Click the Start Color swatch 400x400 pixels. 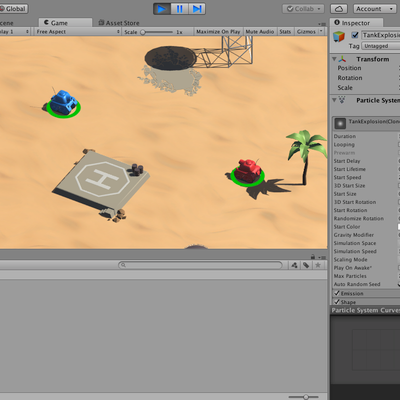click(399, 227)
